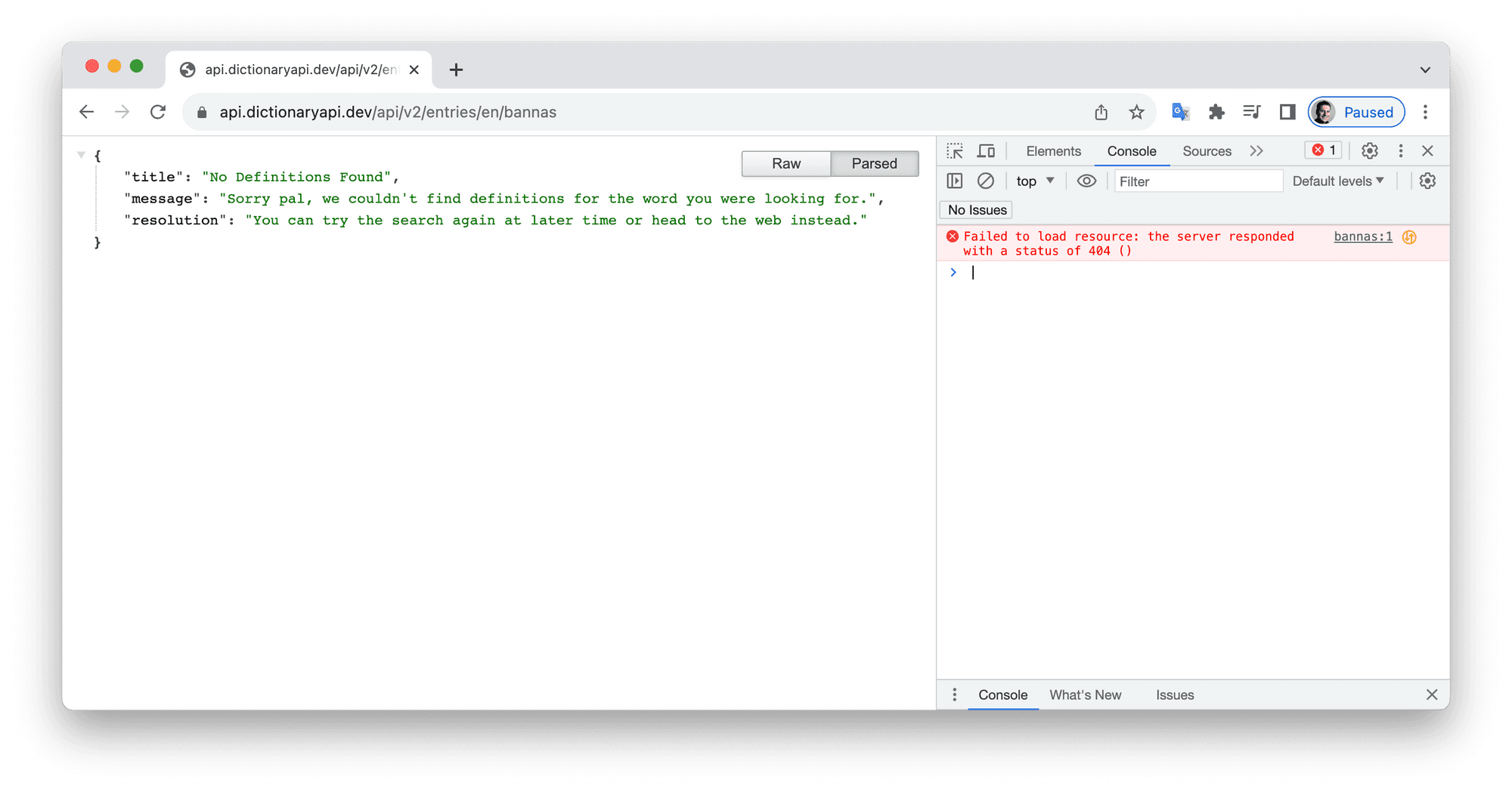1512x792 pixels.
Task: Open the DevTools customize three-dot menu
Action: [1401, 151]
